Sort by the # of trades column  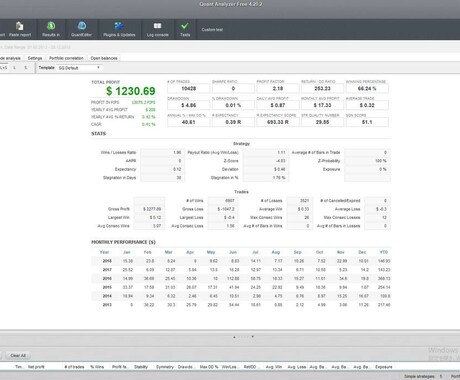coord(74,367)
